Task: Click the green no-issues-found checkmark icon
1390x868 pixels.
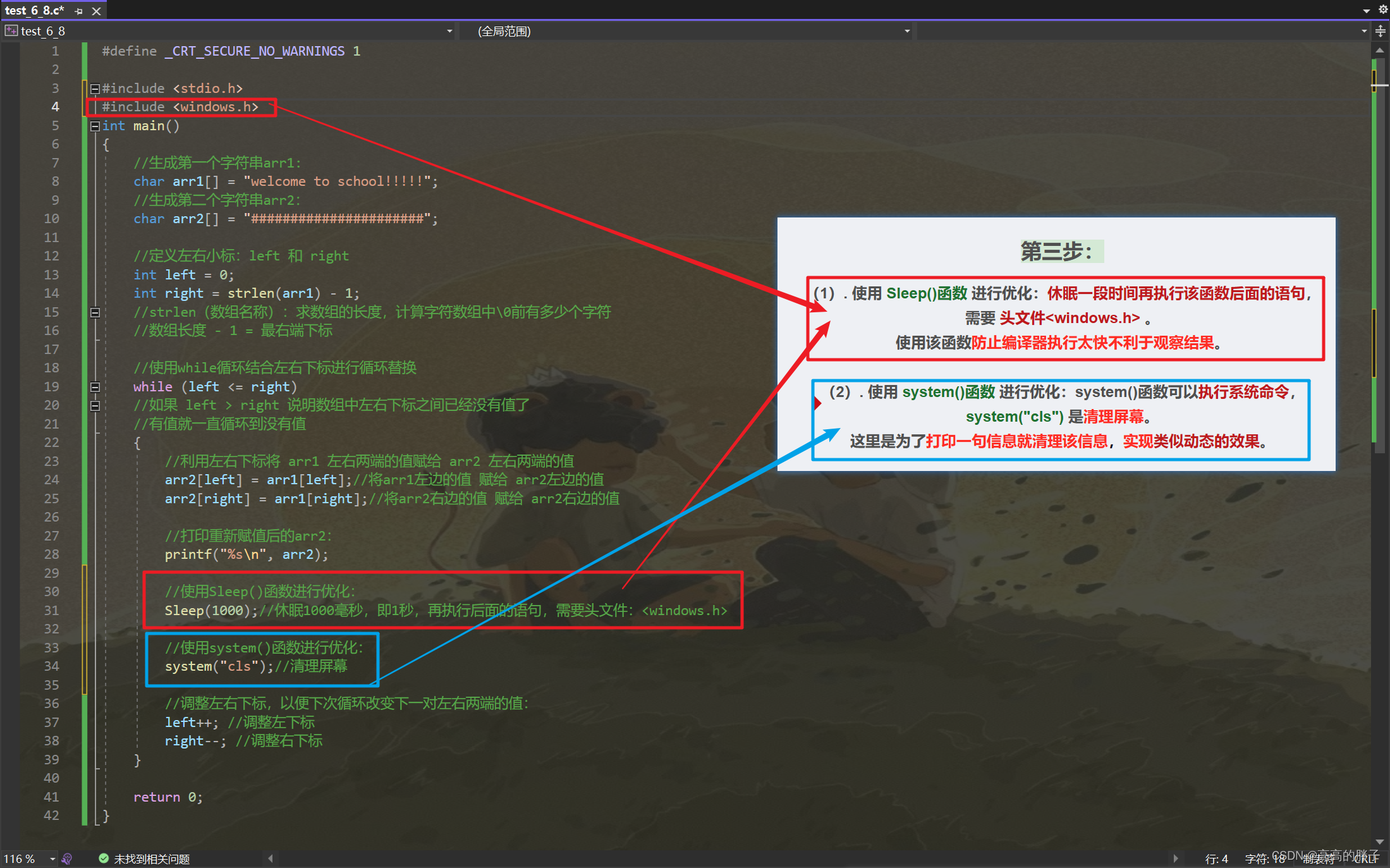Action: click(x=104, y=859)
